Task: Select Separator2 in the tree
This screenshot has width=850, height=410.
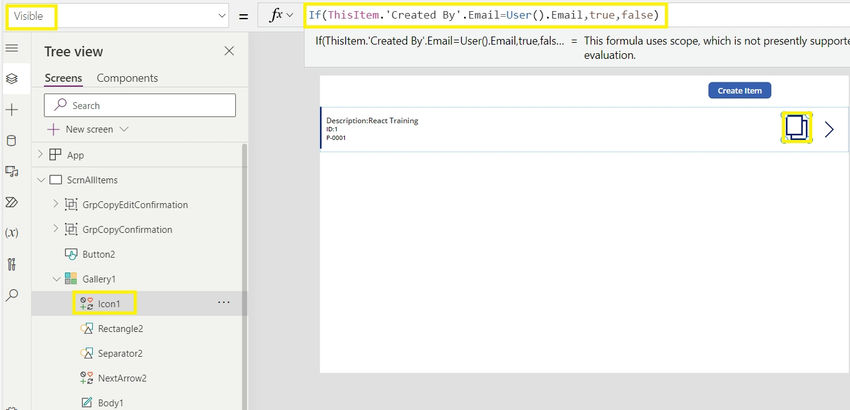Action: pyautogui.click(x=120, y=354)
